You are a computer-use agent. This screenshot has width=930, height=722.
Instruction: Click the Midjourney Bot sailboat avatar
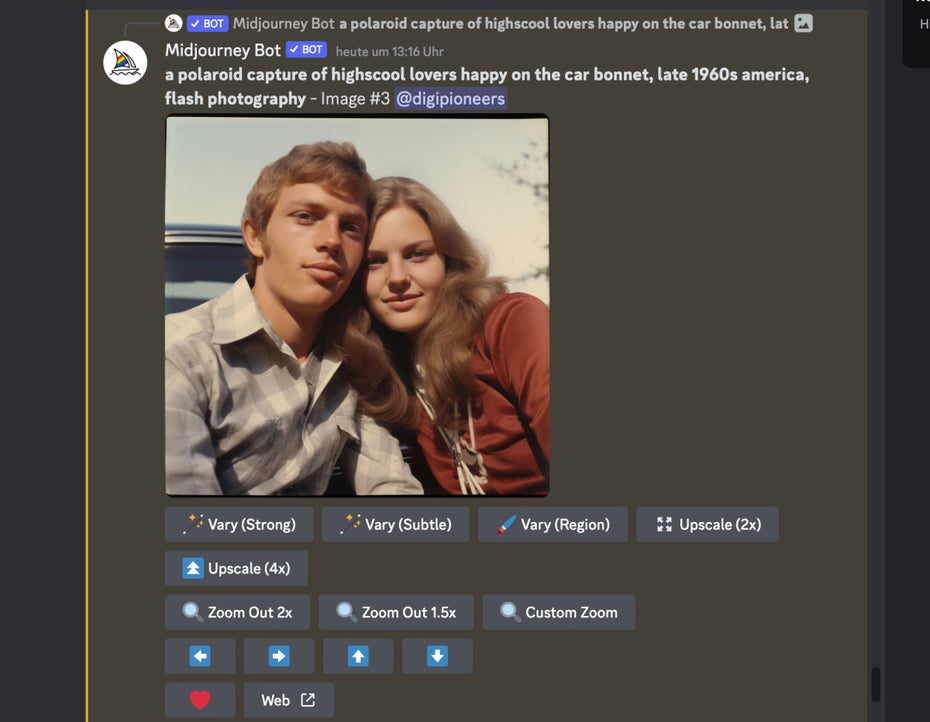tap(126, 63)
